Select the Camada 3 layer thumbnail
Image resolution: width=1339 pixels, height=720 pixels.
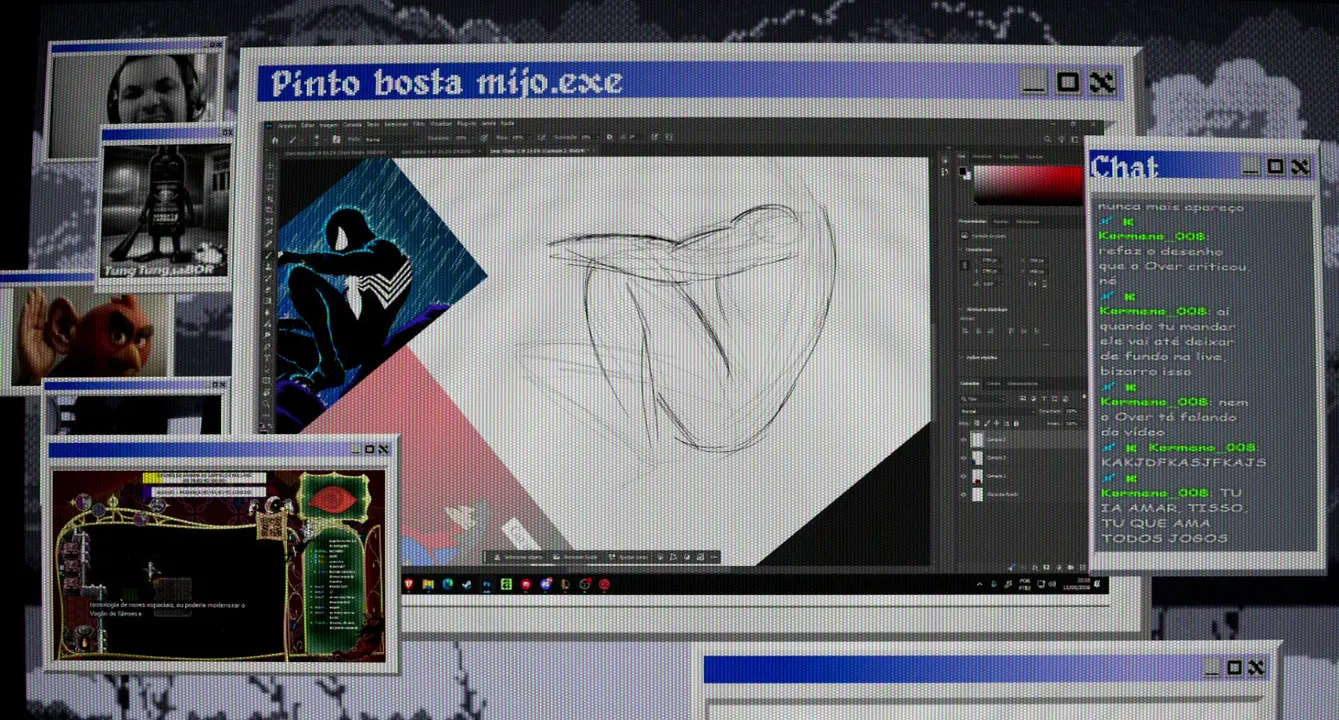(977, 440)
